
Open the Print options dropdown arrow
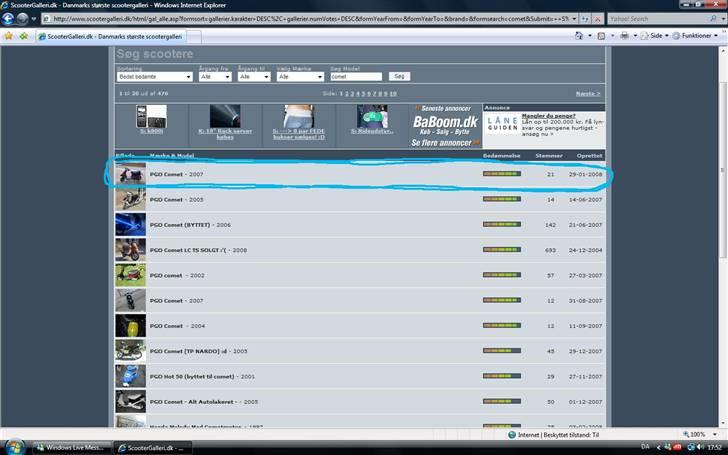click(635, 36)
